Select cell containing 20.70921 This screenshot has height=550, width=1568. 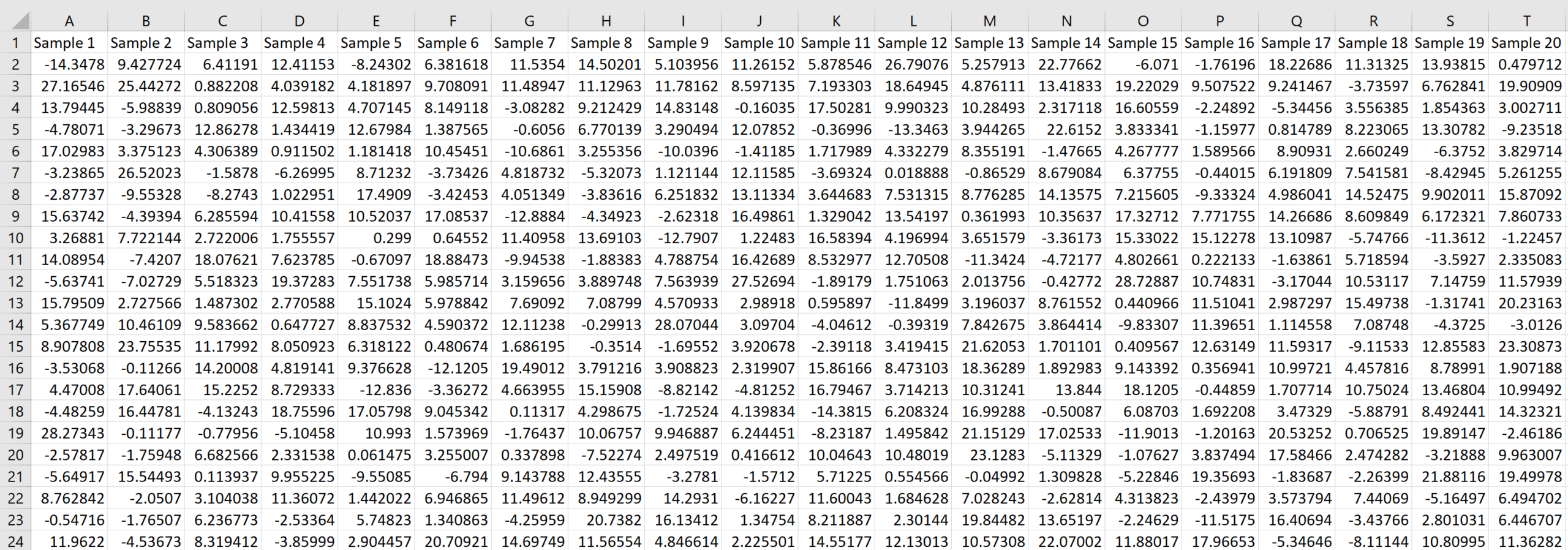[x=453, y=542]
